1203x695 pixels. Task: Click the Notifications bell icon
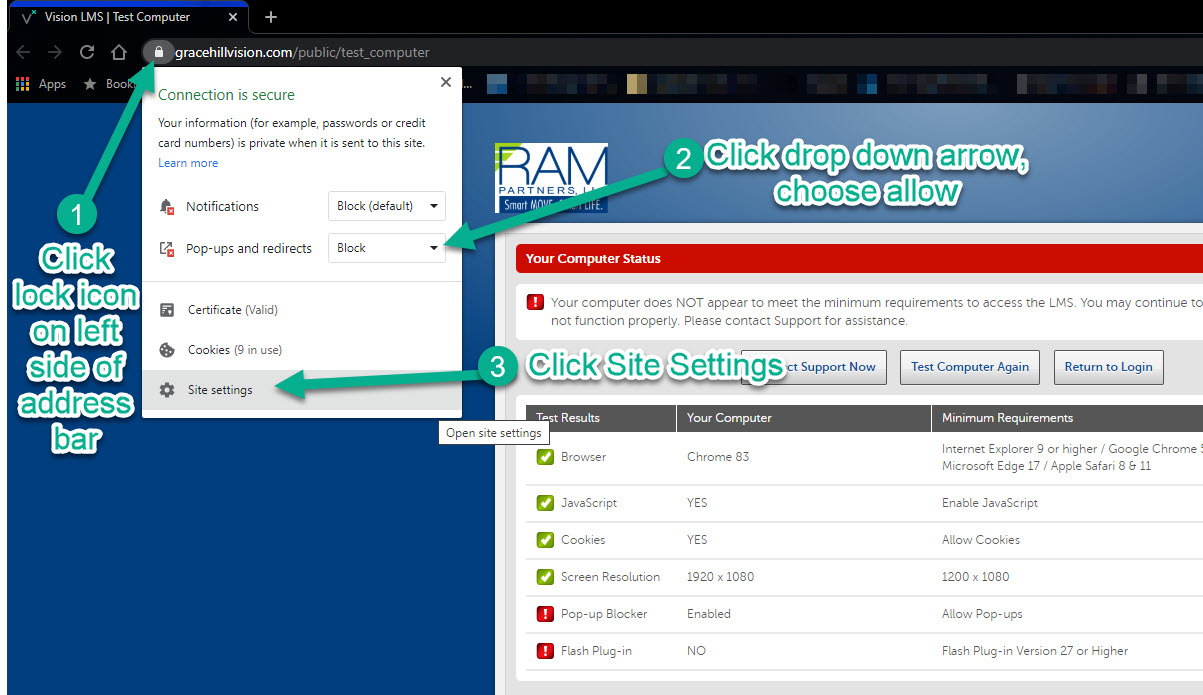pyautogui.click(x=167, y=206)
